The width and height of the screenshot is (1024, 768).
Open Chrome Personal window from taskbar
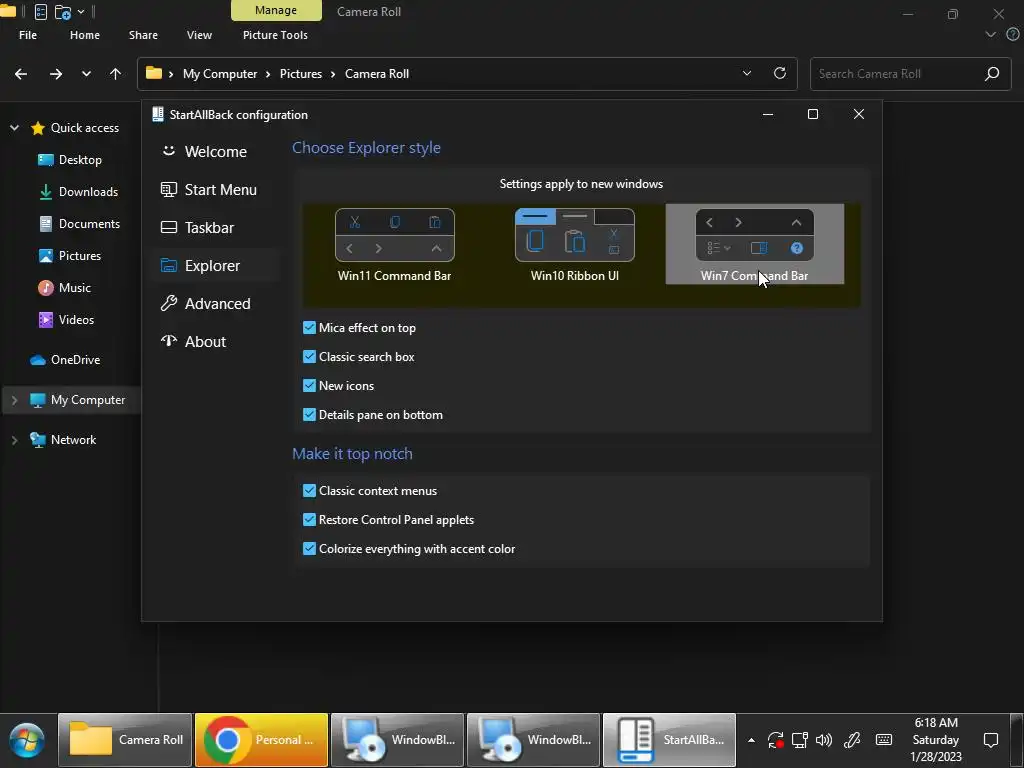click(x=261, y=740)
